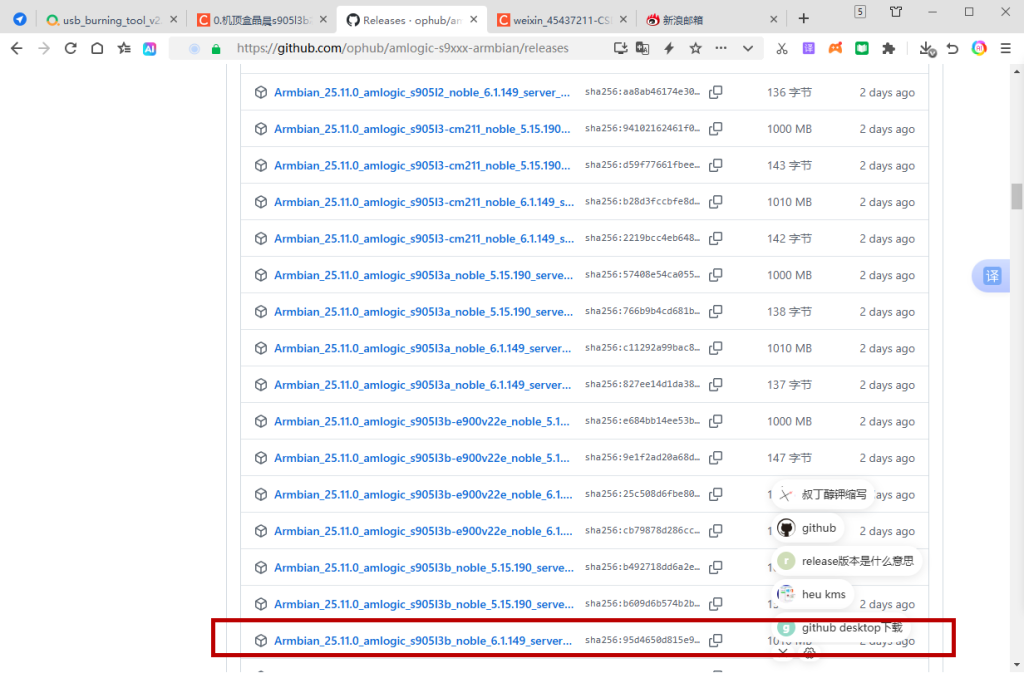Image resolution: width=1024 pixels, height=673 pixels.
Task: Open the browser downloads icon
Action: point(926,48)
